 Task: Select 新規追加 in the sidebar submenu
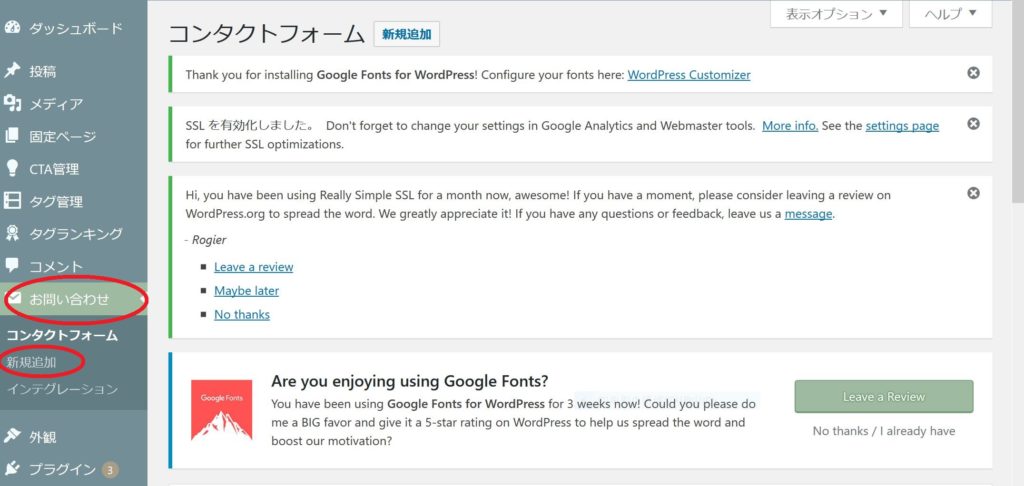pyautogui.click(x=31, y=363)
